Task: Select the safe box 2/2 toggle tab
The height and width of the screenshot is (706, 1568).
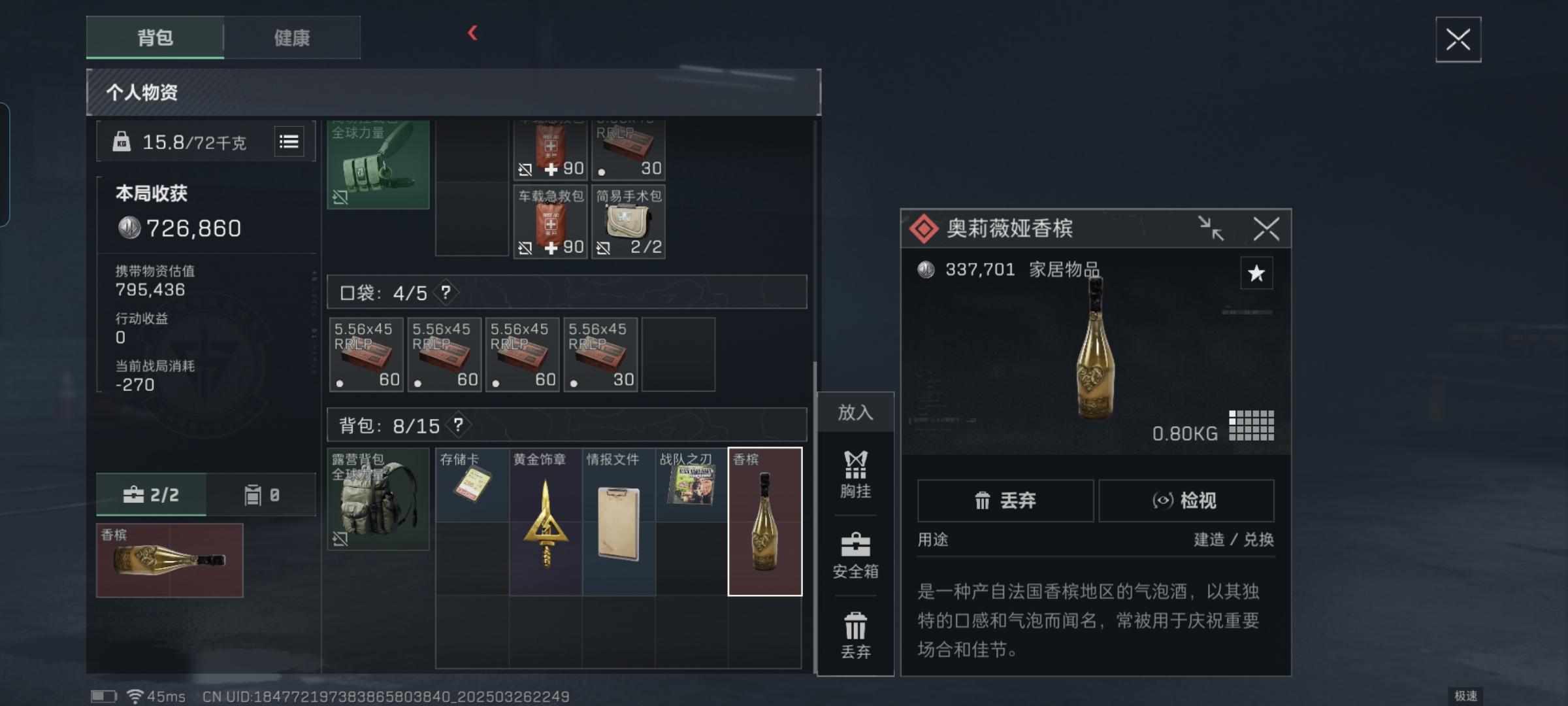Action: (151, 495)
